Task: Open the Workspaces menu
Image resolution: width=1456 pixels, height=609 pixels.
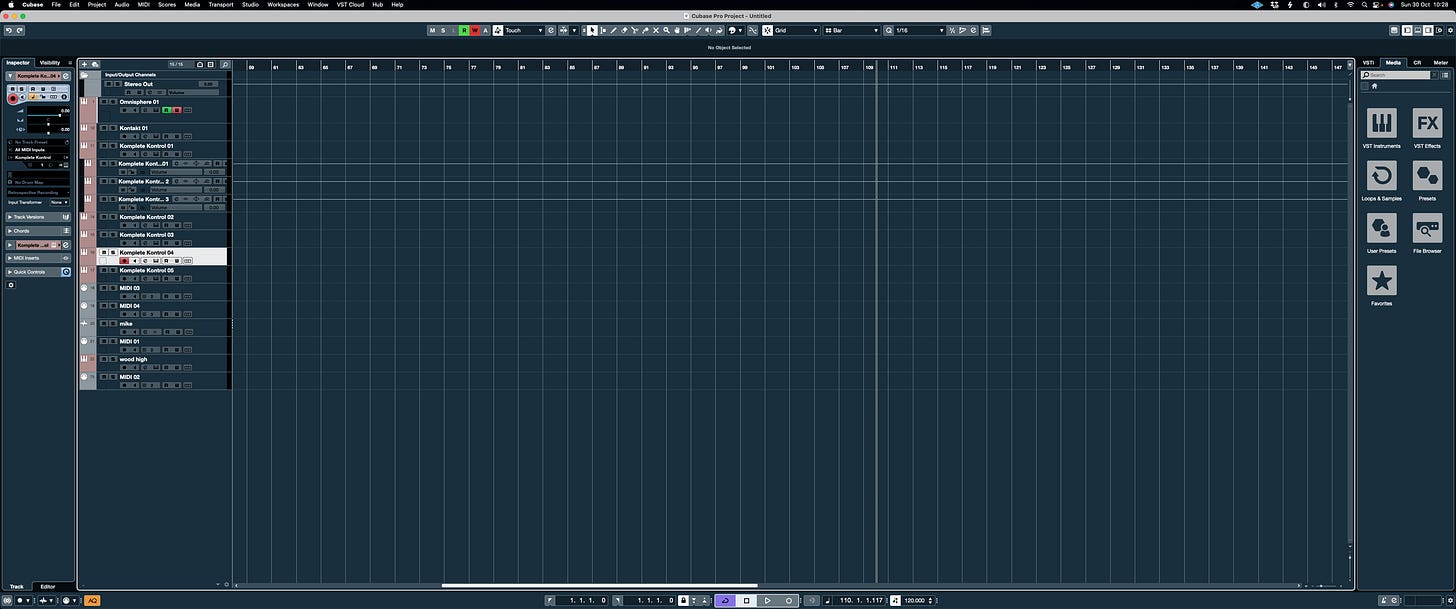Action: point(283,4)
